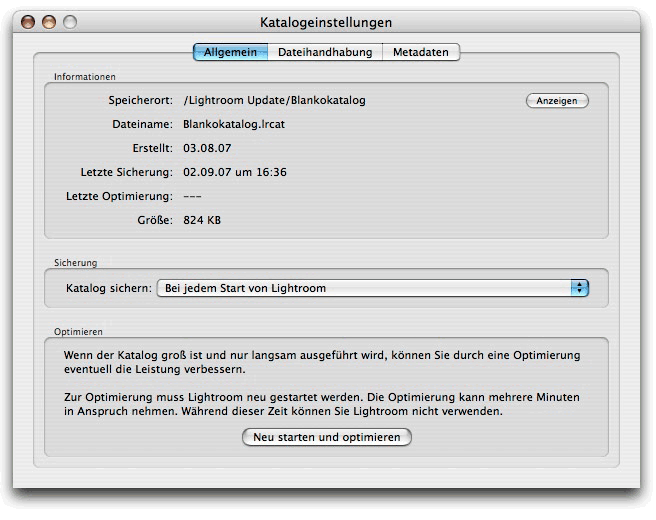This screenshot has height=520, width=656.
Task: Click the filename Blankokatalog.lrcat
Action: click(234, 124)
